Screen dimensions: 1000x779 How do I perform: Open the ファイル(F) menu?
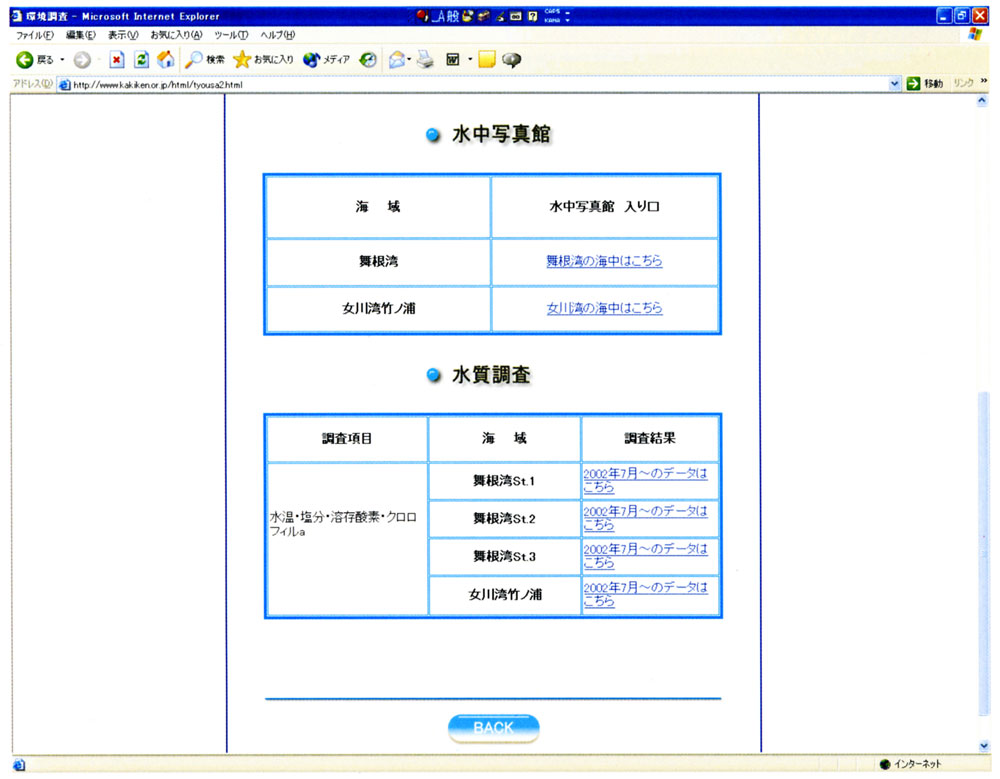34,35
